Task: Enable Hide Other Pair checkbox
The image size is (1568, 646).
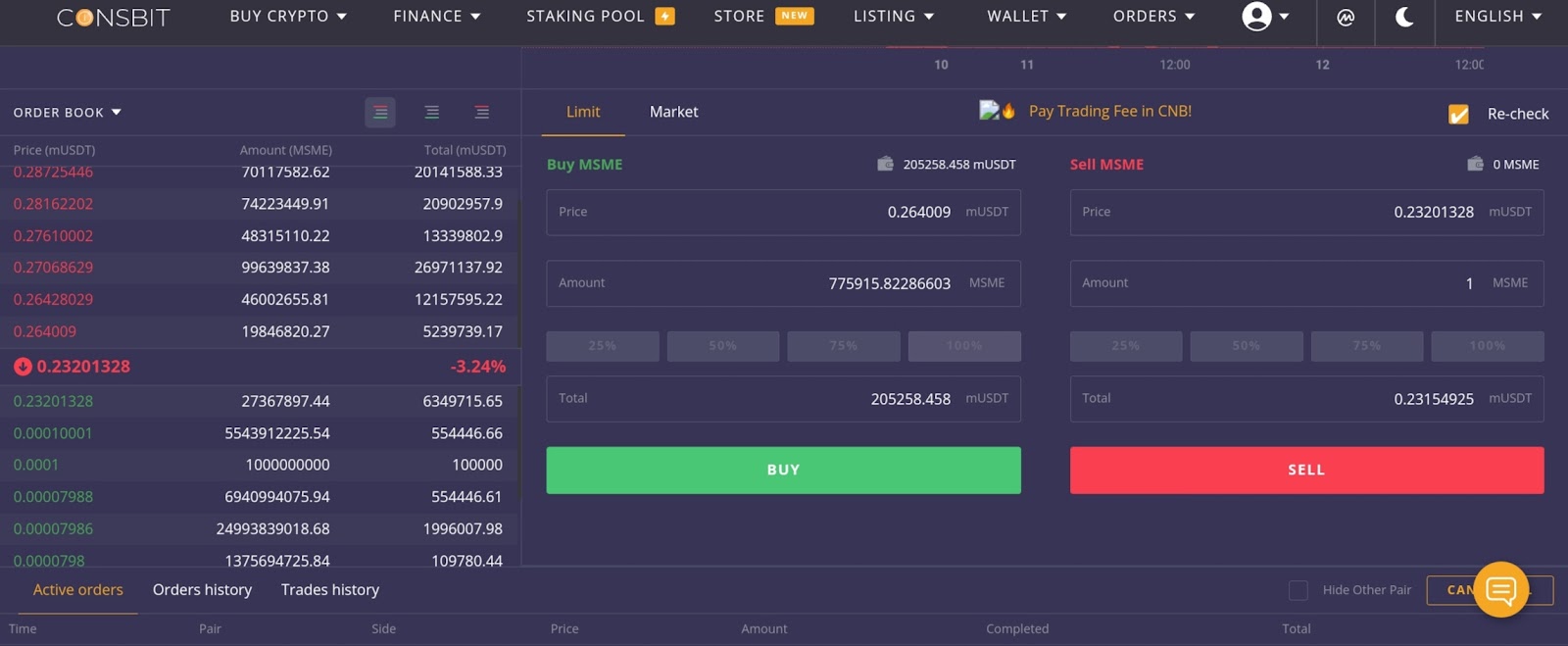Action: (x=1298, y=590)
